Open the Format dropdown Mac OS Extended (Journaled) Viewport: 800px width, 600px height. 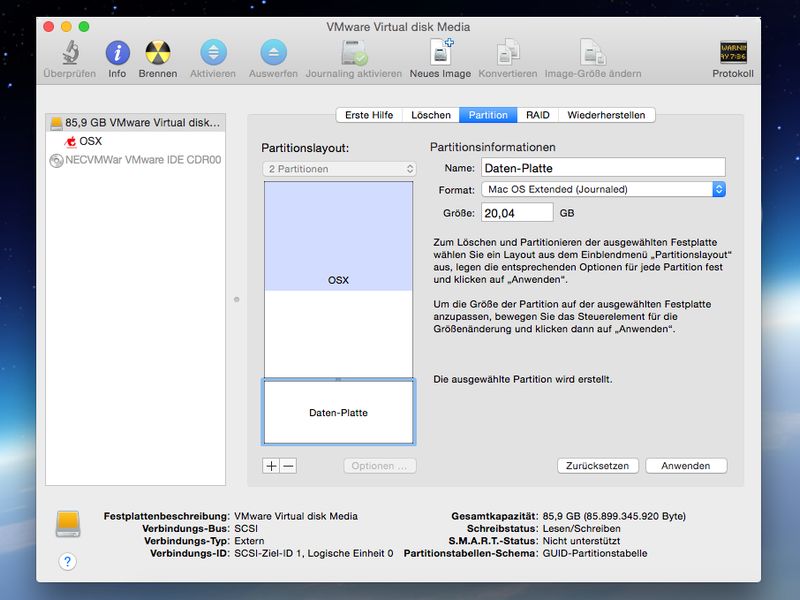604,189
